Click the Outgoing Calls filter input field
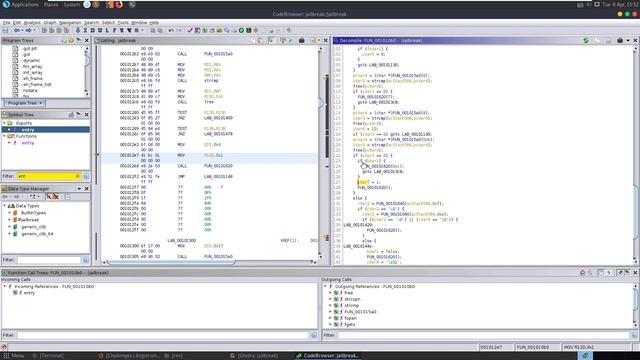The height and width of the screenshot is (360, 640). [x=484, y=335]
